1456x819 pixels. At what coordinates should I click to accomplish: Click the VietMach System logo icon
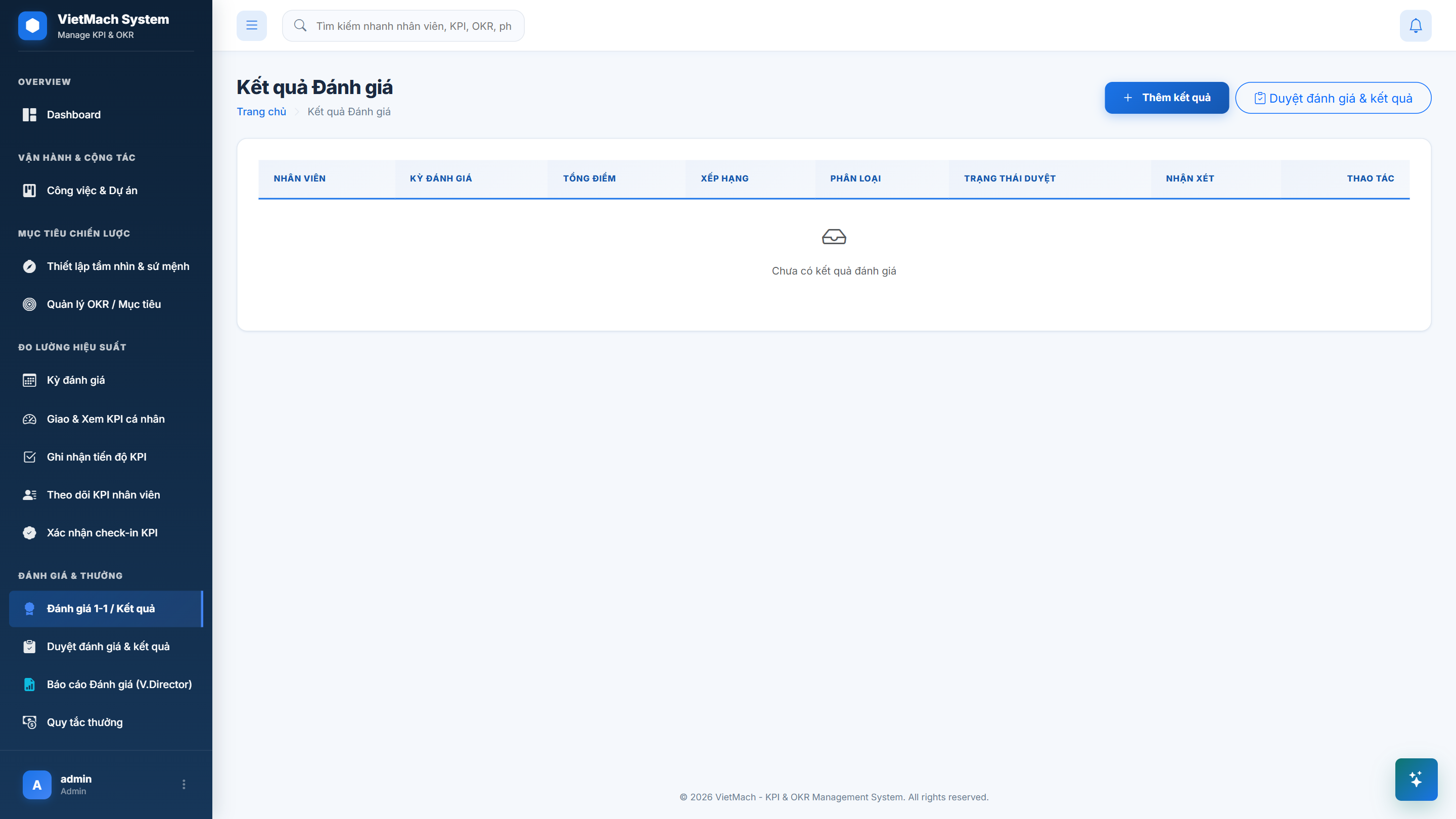point(33,25)
